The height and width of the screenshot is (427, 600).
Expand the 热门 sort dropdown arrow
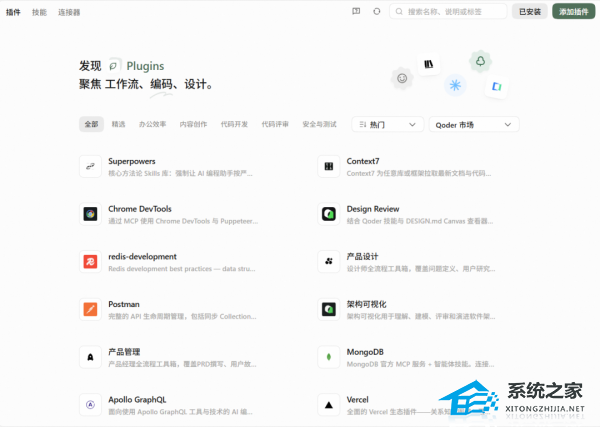tap(412, 125)
